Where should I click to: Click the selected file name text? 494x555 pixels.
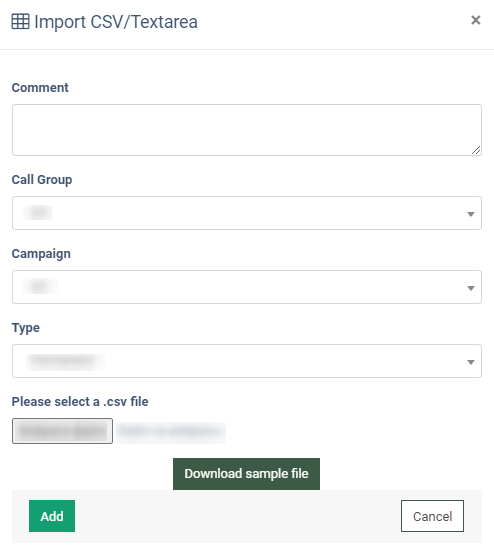(170, 431)
